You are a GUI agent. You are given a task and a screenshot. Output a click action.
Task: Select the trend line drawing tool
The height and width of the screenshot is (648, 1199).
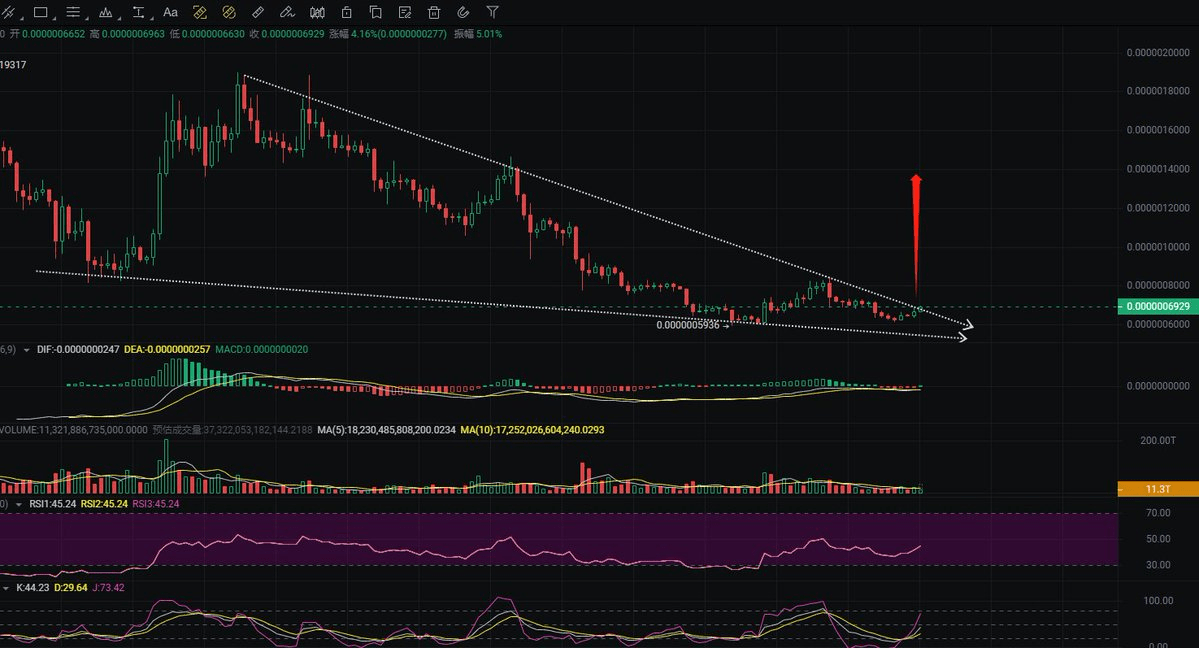pos(8,12)
